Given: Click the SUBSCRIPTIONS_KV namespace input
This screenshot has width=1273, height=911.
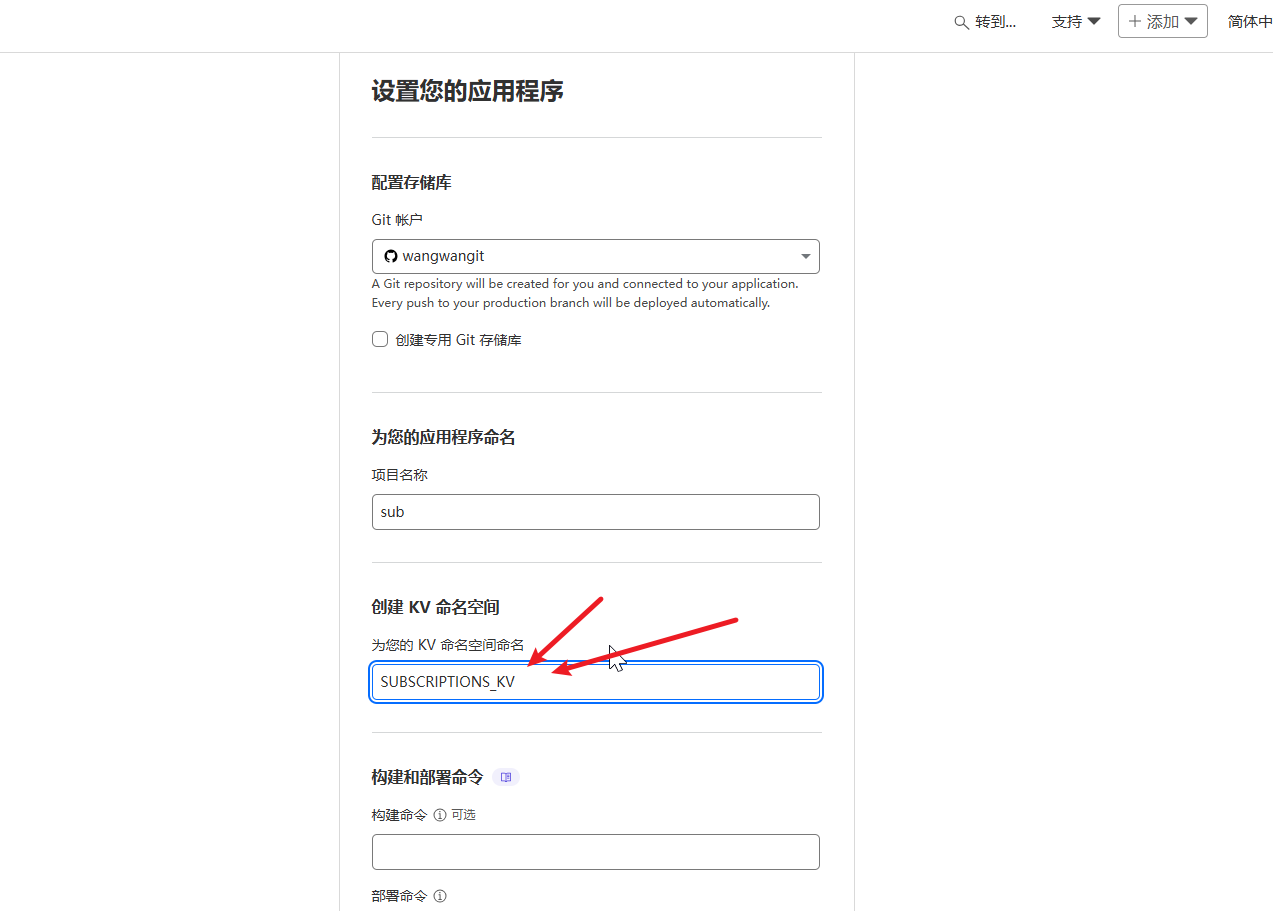Looking at the screenshot, I should click(x=596, y=682).
